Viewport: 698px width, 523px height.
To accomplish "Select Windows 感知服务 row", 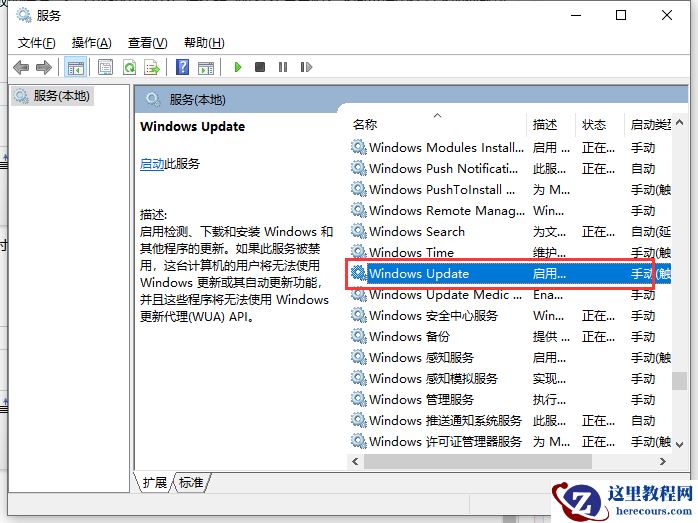I will 510,357.
